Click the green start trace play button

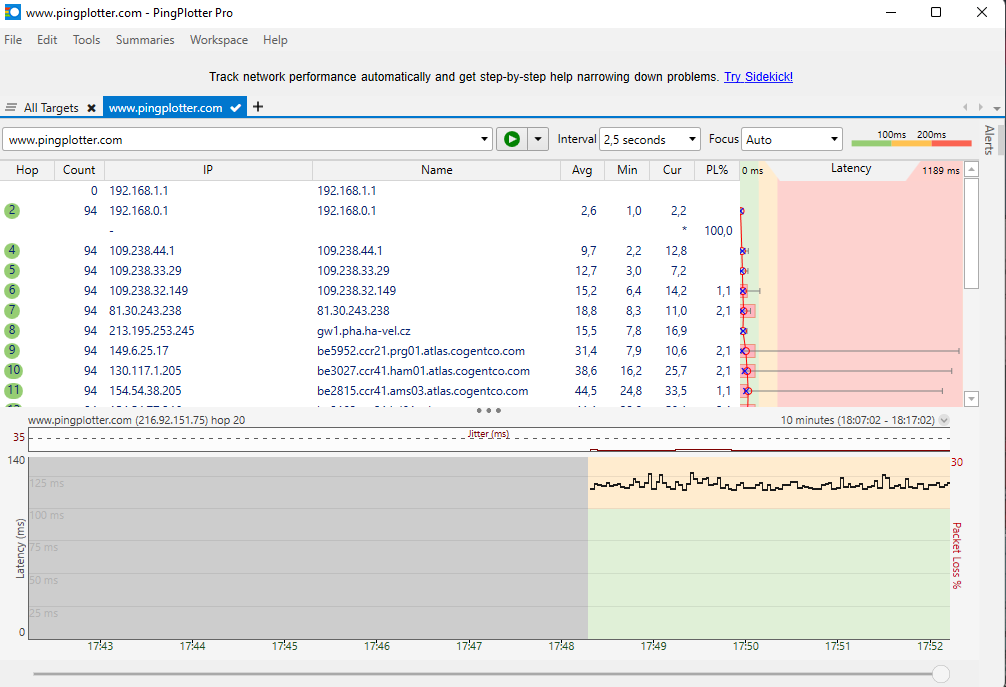pyautogui.click(x=512, y=140)
